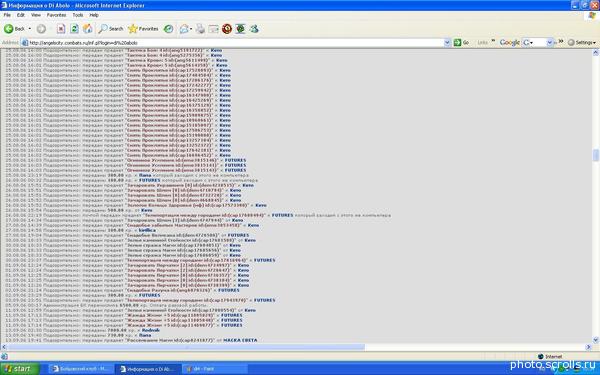
Task: Open the History panel icon
Action: [x=168, y=29]
